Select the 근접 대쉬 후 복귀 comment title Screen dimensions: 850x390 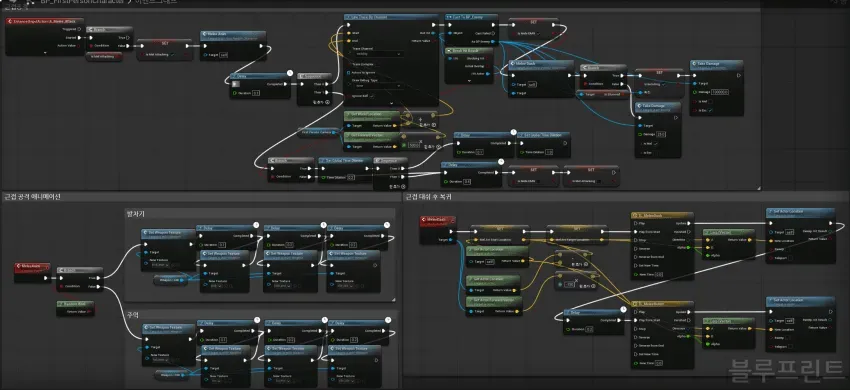pyautogui.click(x=428, y=197)
